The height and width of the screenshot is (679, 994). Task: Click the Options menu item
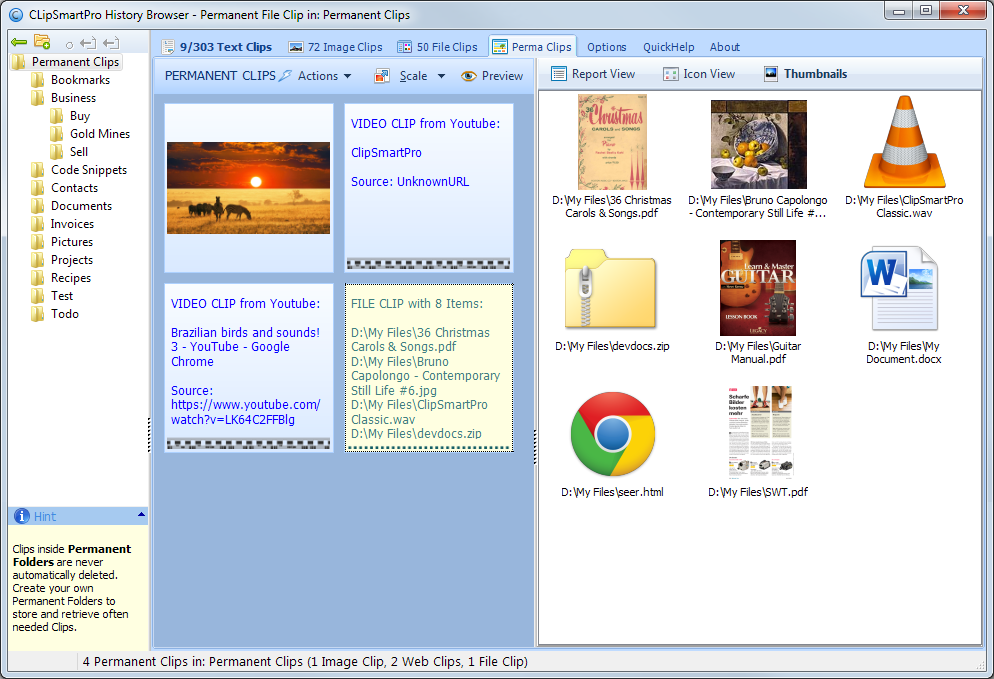[606, 47]
